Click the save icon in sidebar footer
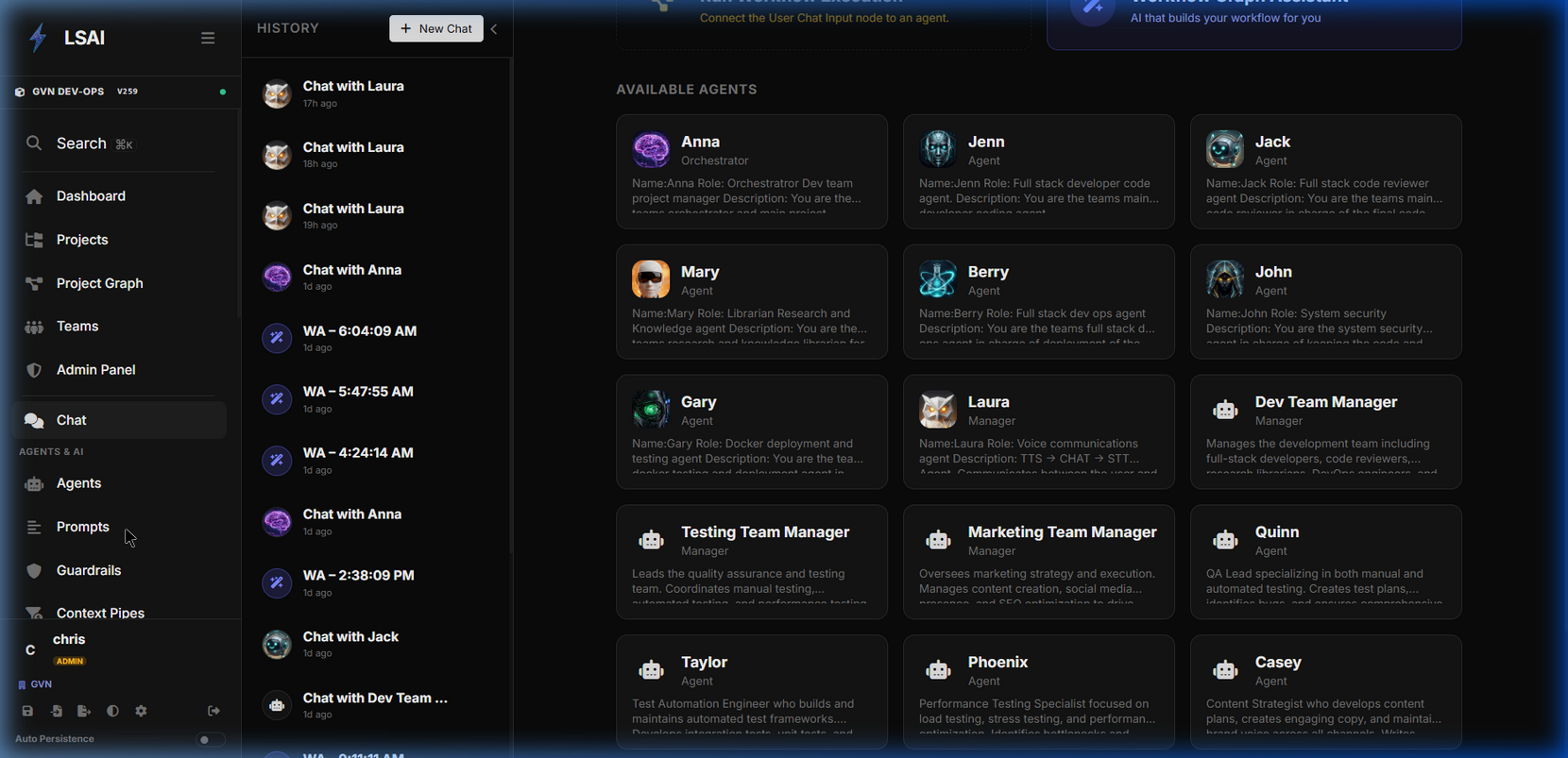The image size is (1568, 758). pos(27,711)
